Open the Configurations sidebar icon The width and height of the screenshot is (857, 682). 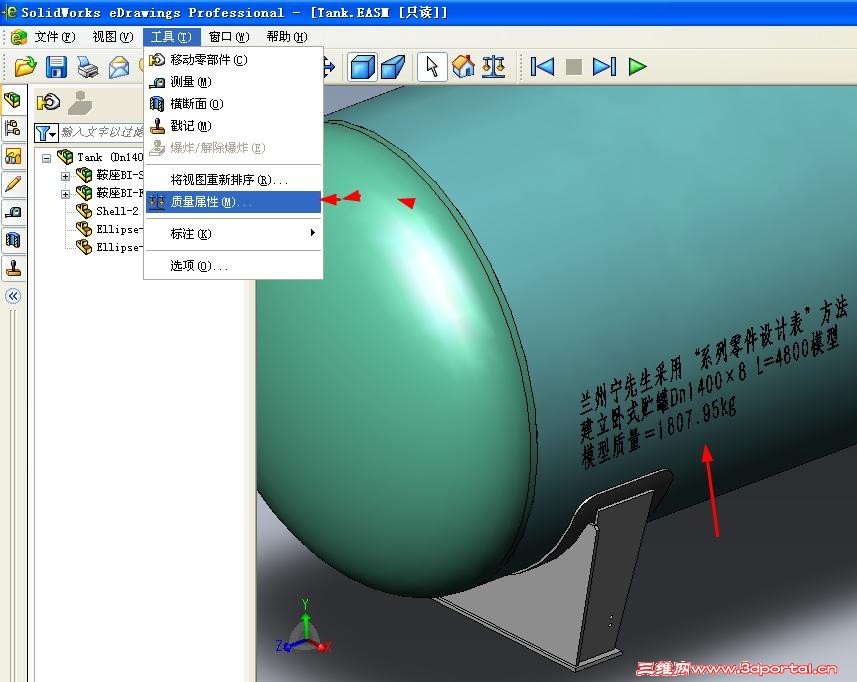click(13, 128)
